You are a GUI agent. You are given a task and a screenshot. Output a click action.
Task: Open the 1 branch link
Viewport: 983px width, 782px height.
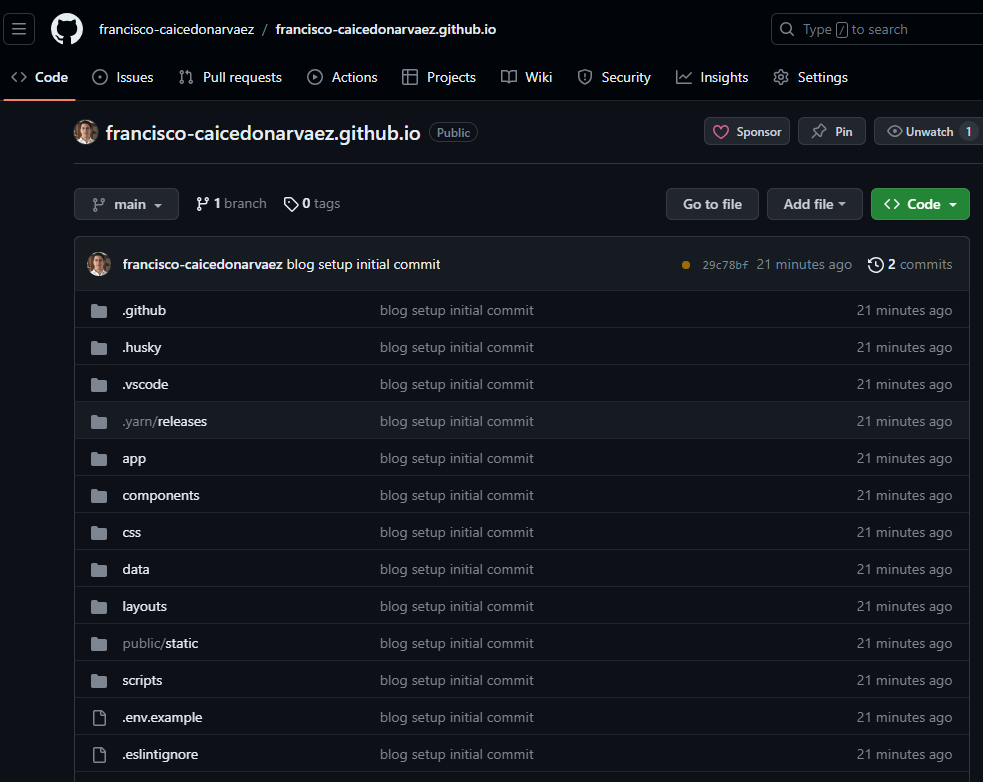[231, 204]
